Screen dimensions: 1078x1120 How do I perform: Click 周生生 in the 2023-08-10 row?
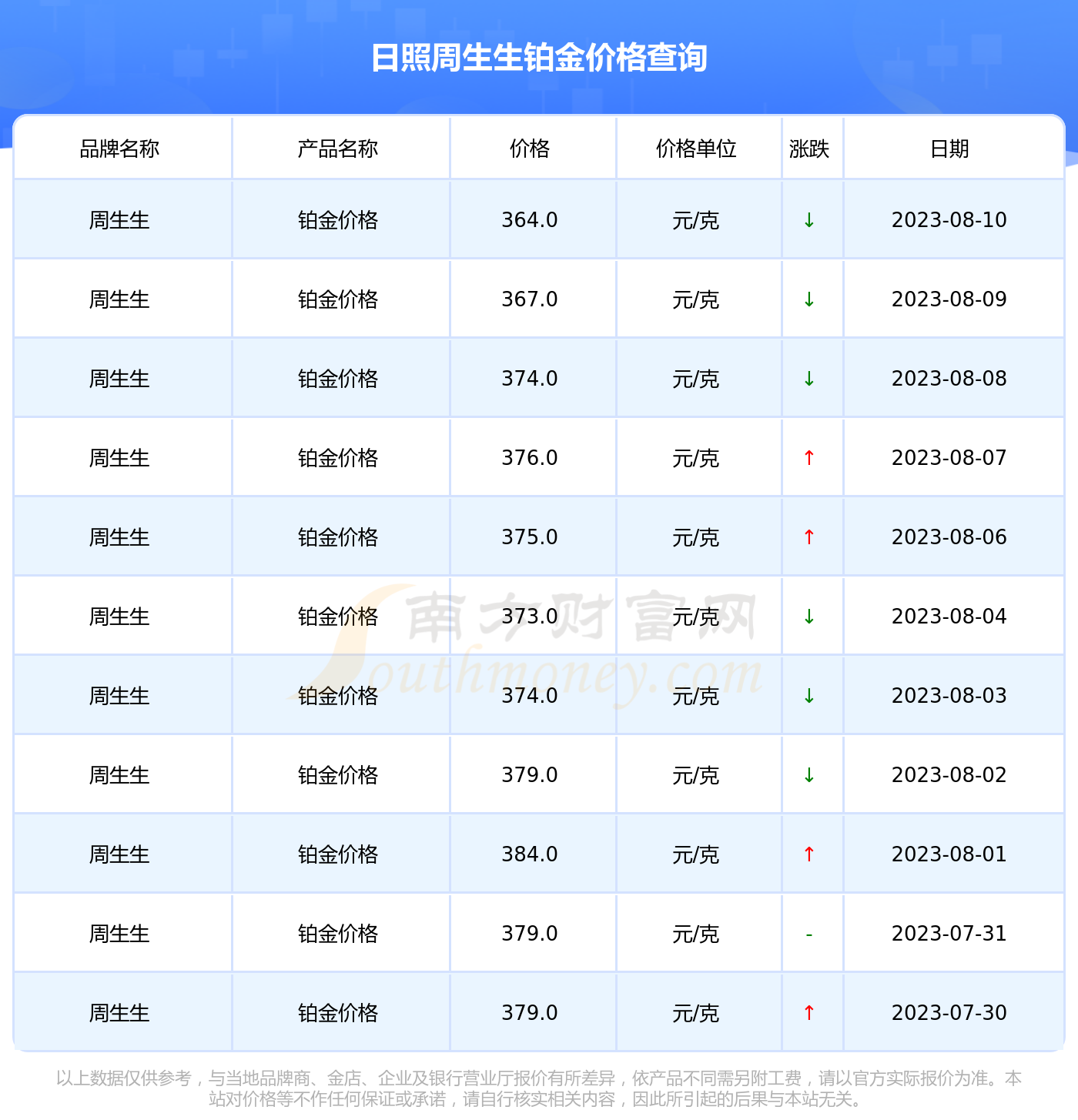pyautogui.click(x=119, y=220)
